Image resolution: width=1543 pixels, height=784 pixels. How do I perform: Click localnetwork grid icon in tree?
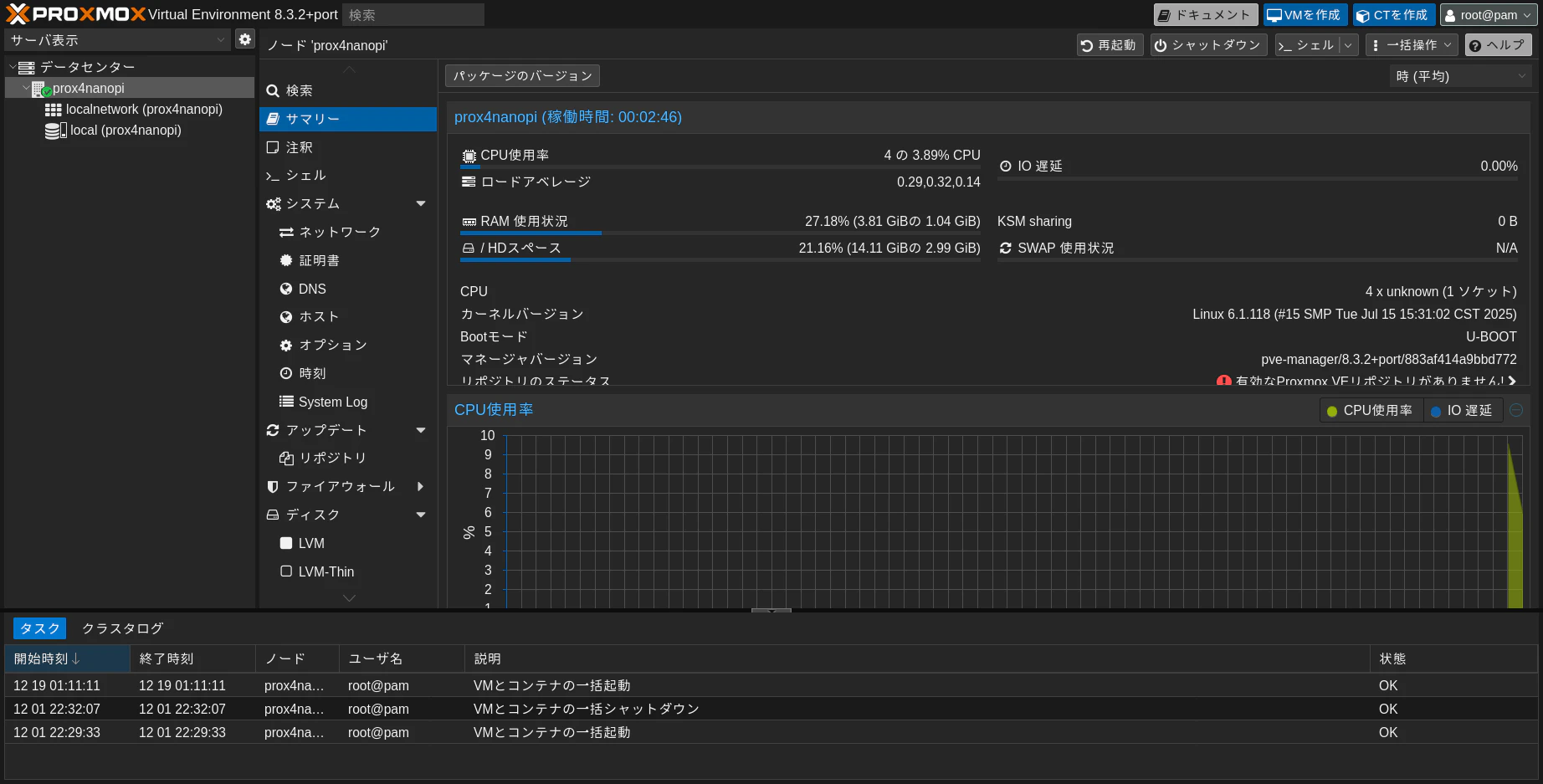coord(54,110)
